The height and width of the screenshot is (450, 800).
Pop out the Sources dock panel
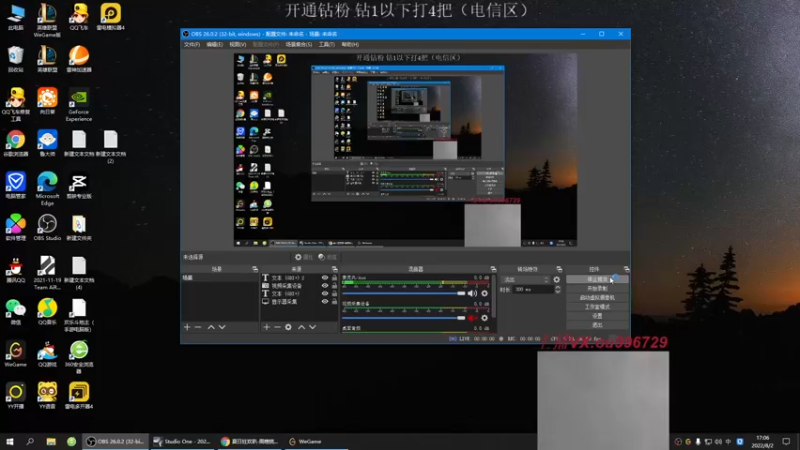tap(335, 269)
